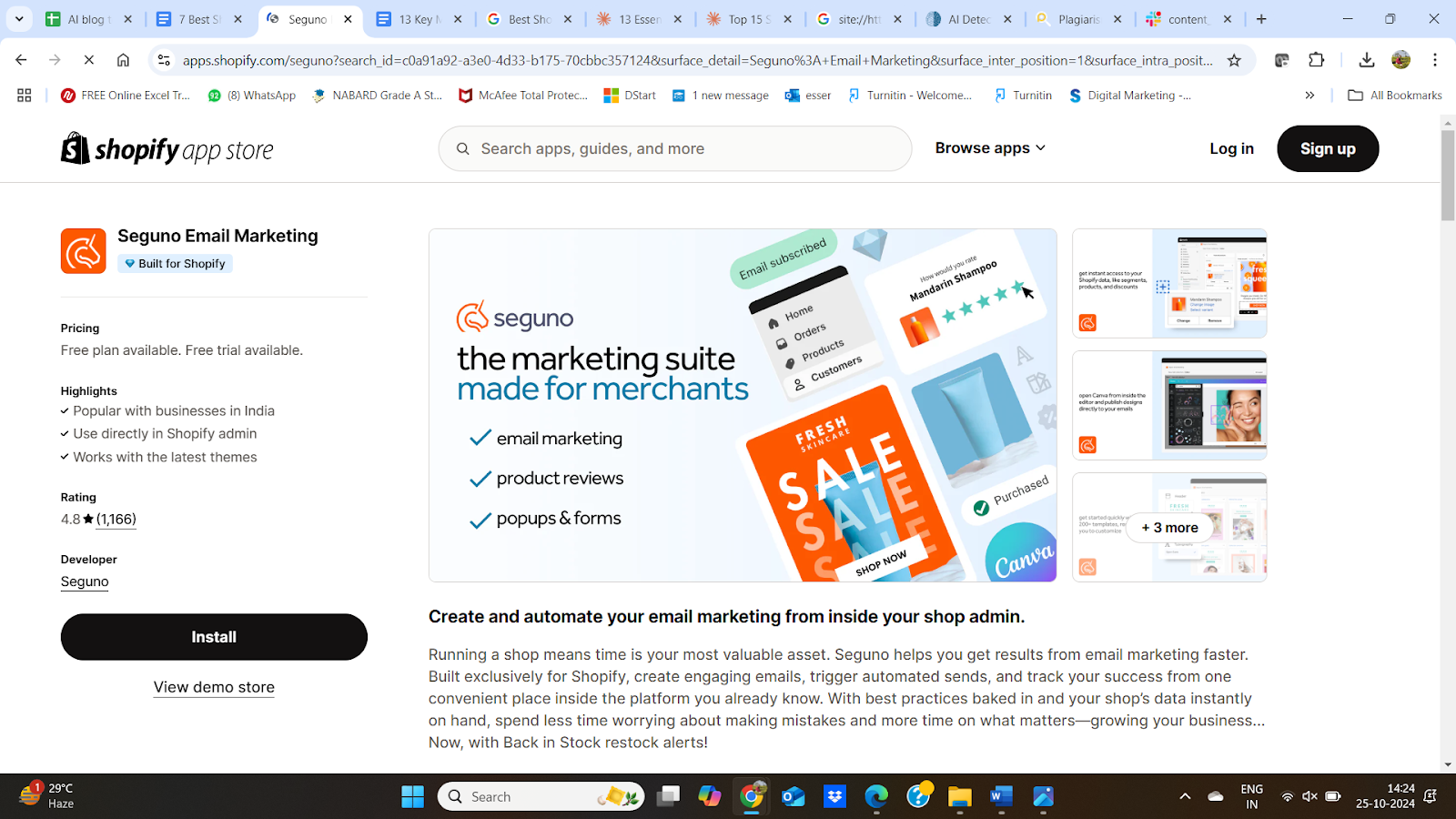Click the Search apps, guides, and more field
This screenshot has width=1456, height=819.
(x=675, y=148)
